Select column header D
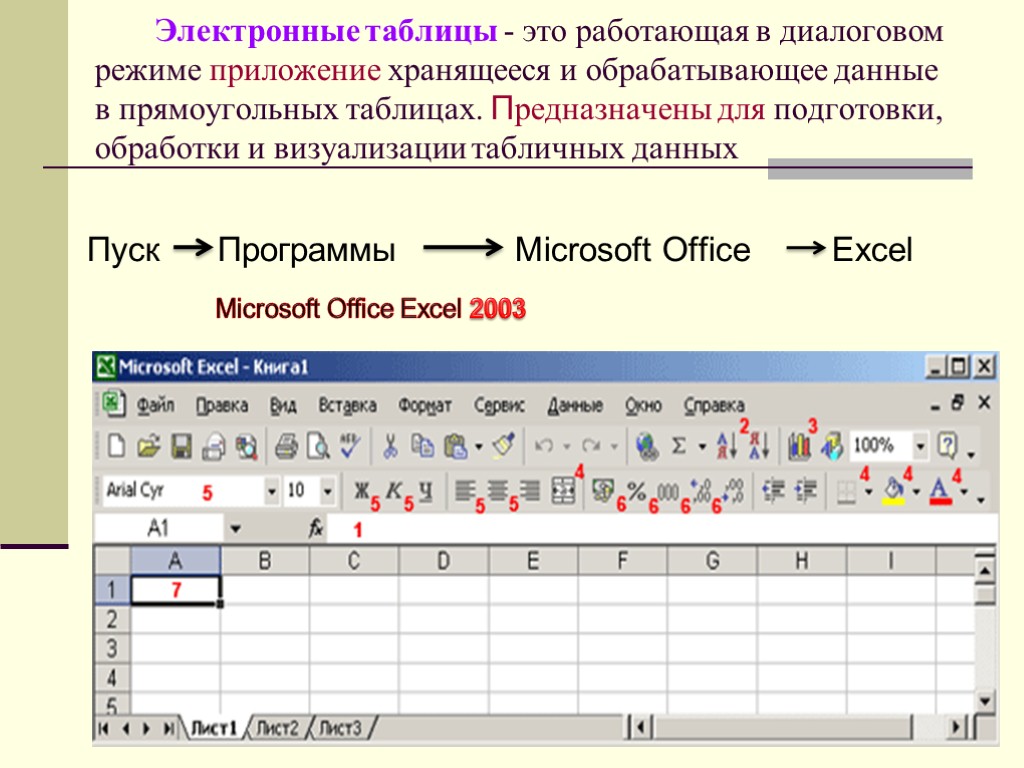This screenshot has width=1024, height=768. 443,560
